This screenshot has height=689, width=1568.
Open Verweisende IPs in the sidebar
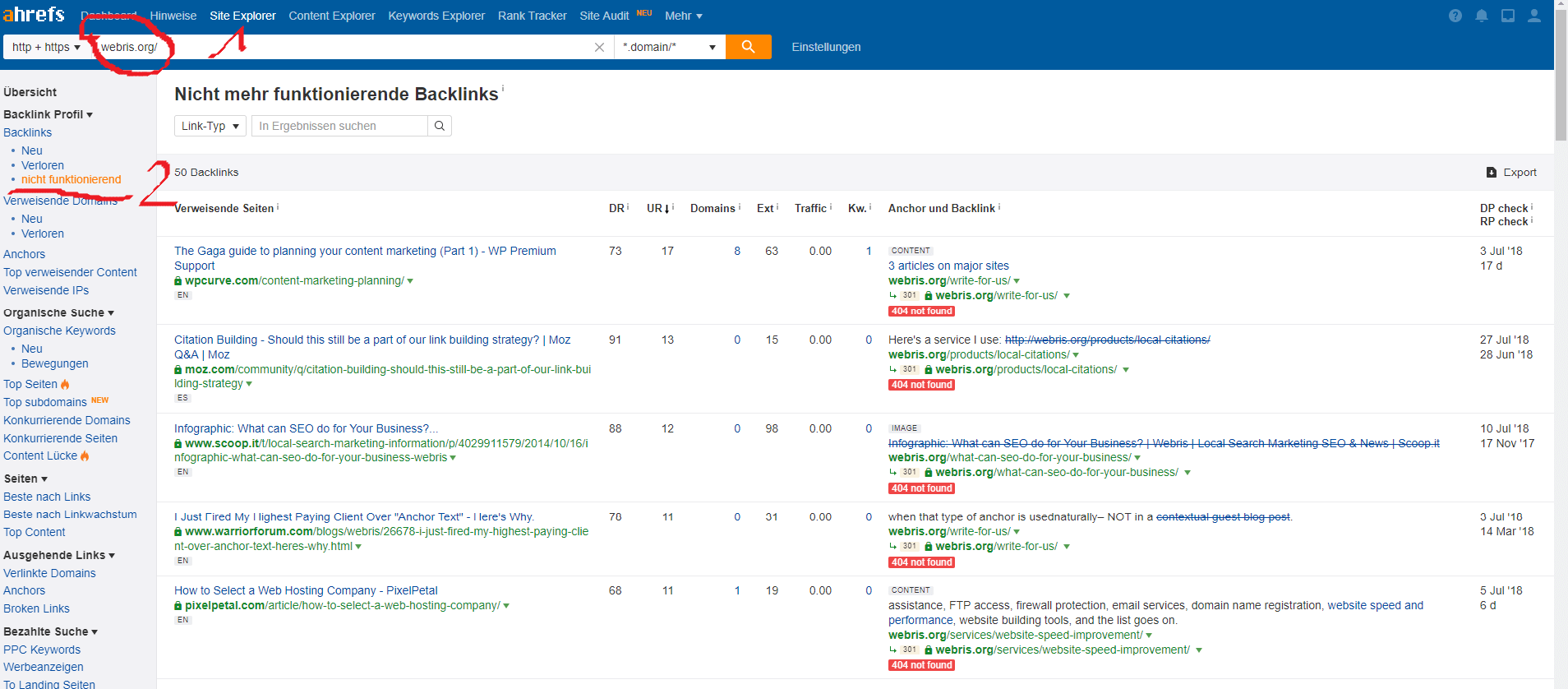pyautogui.click(x=46, y=290)
